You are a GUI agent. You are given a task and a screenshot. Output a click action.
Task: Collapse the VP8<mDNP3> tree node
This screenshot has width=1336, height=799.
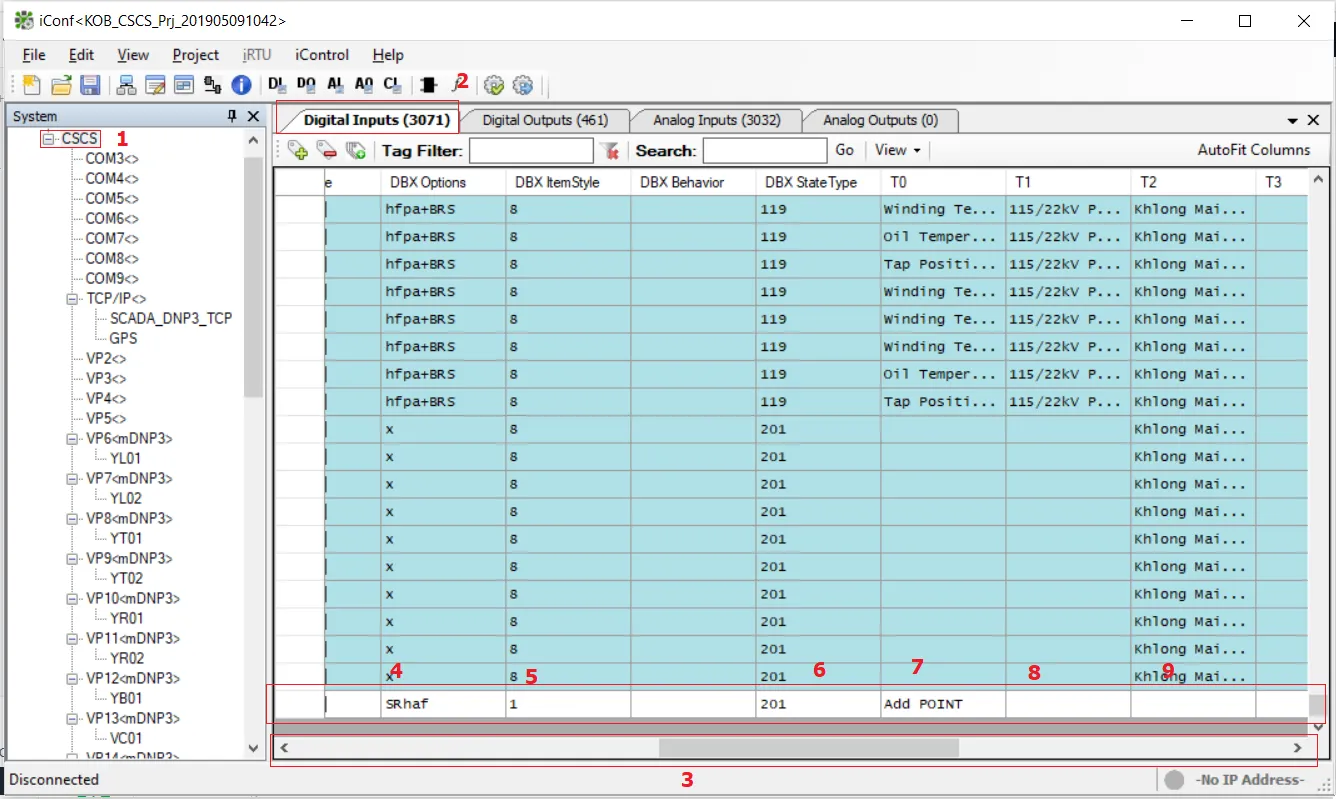[x=73, y=519]
